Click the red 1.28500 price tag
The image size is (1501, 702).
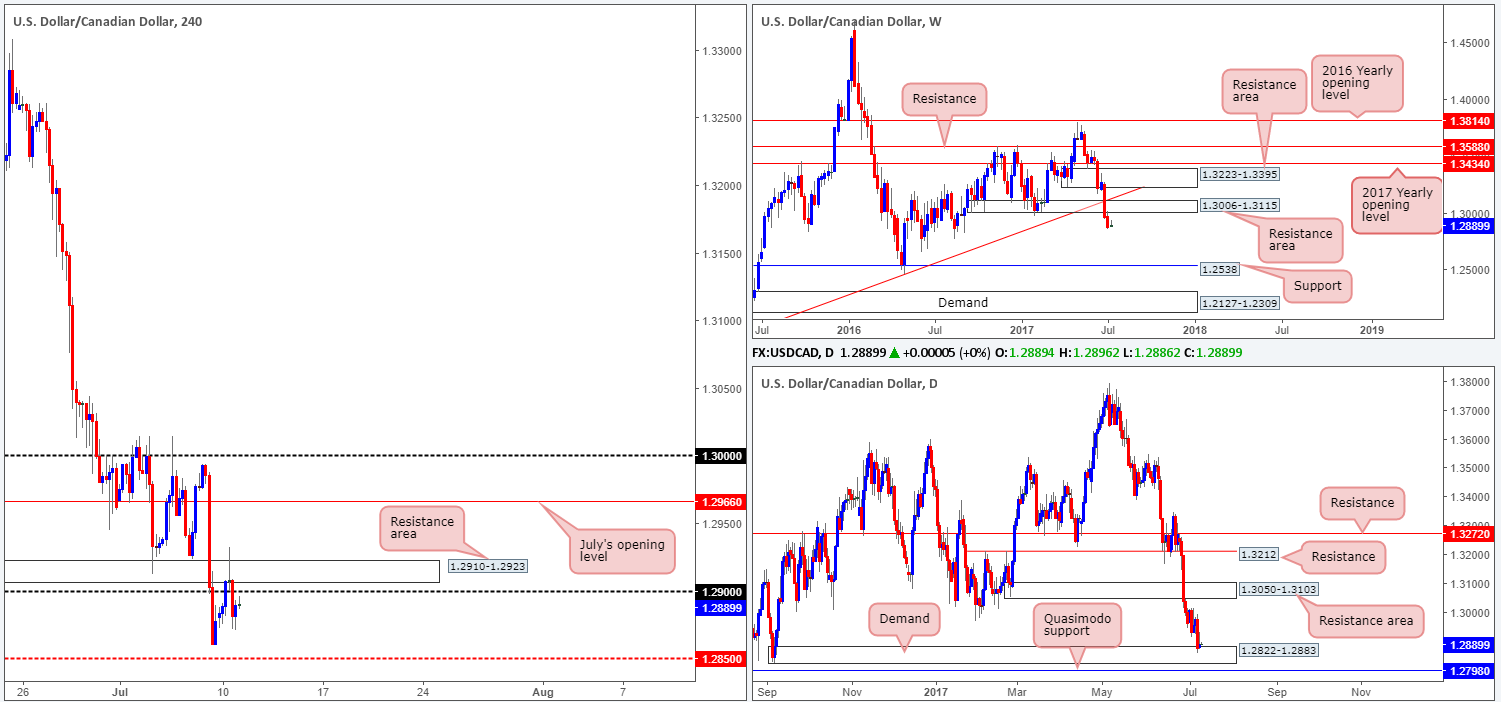pos(723,659)
